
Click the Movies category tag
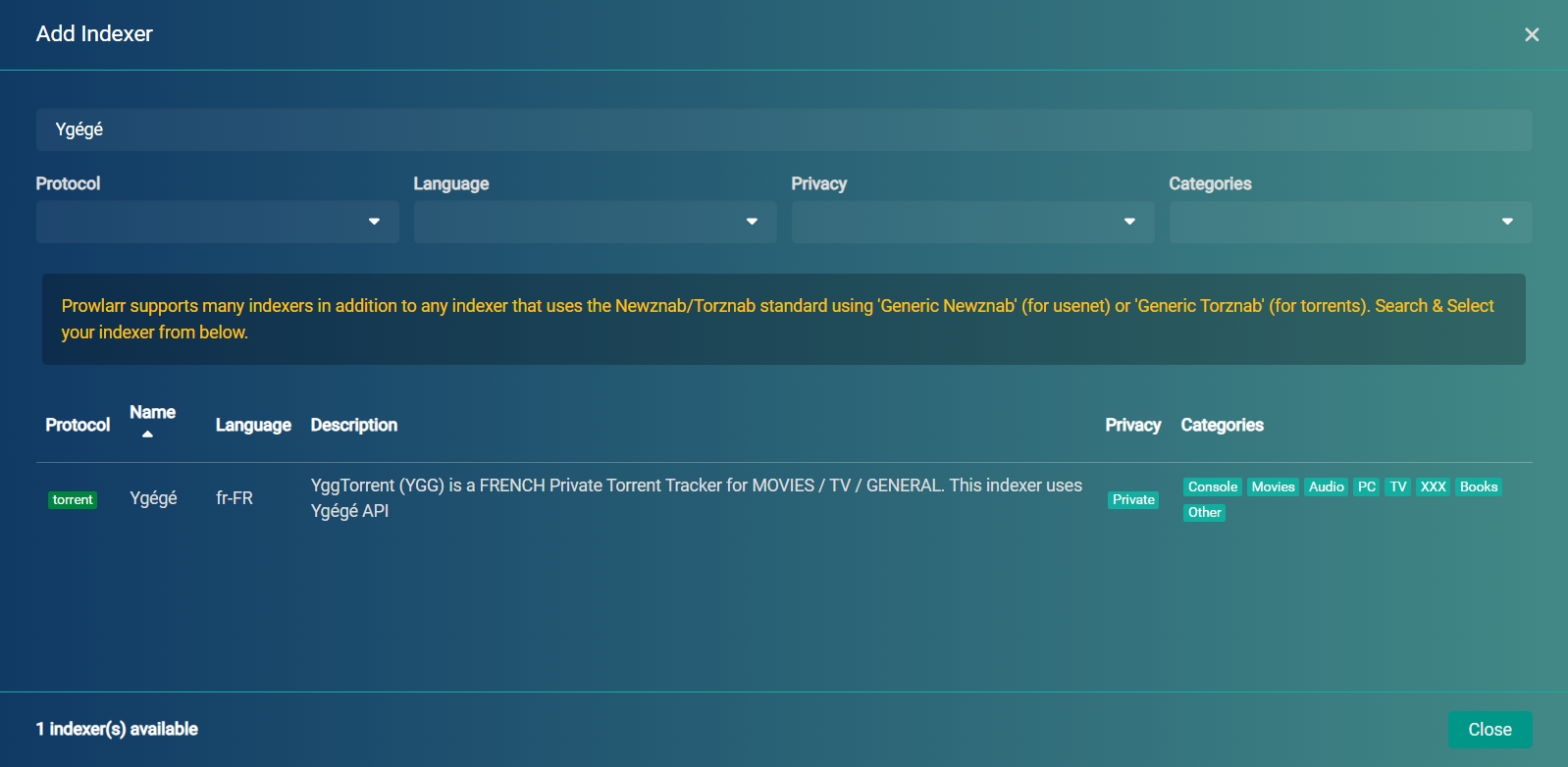(x=1273, y=487)
